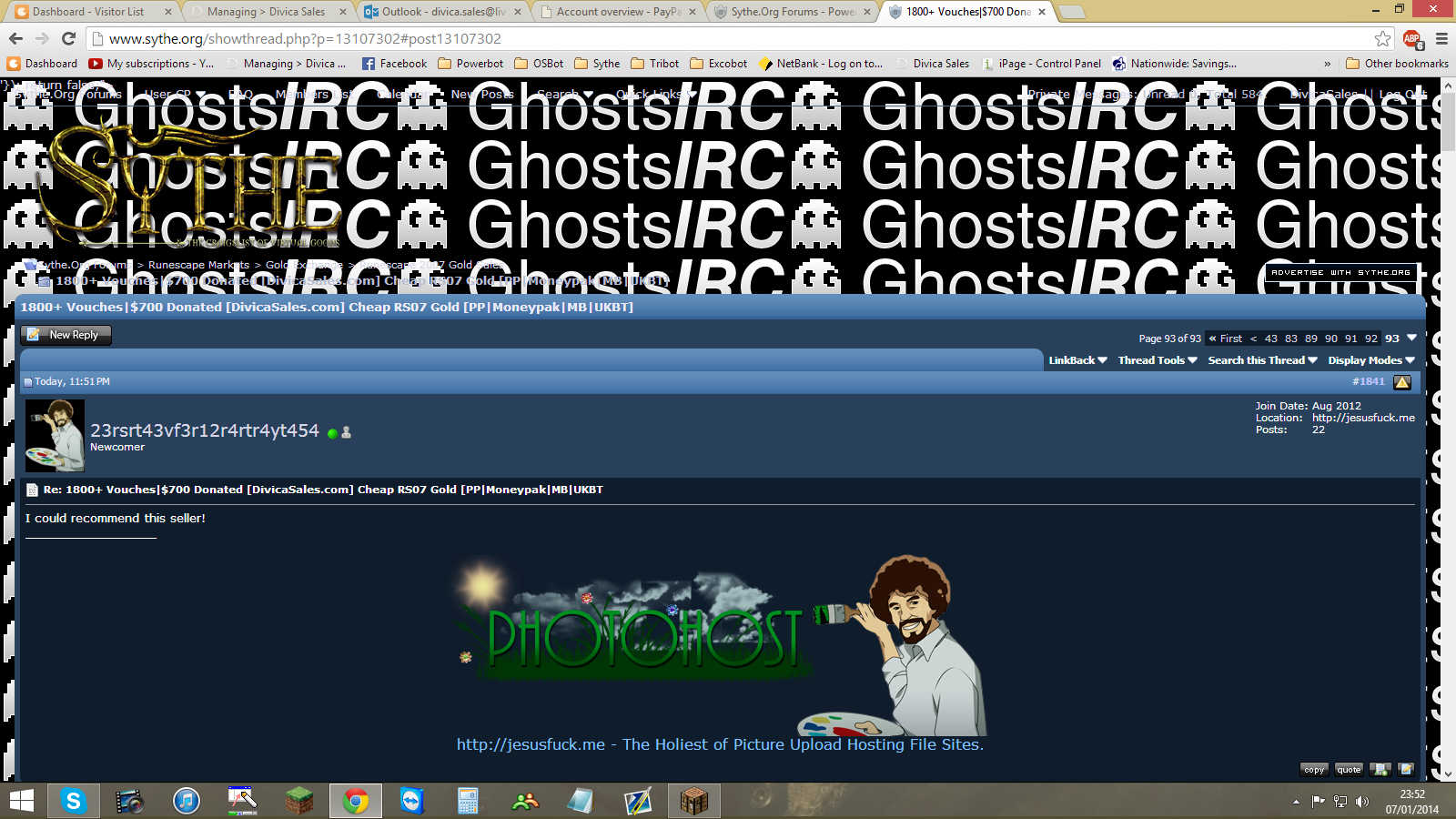Go to page 43 of the thread
This screenshot has height=819, width=1456.
coord(1271,339)
